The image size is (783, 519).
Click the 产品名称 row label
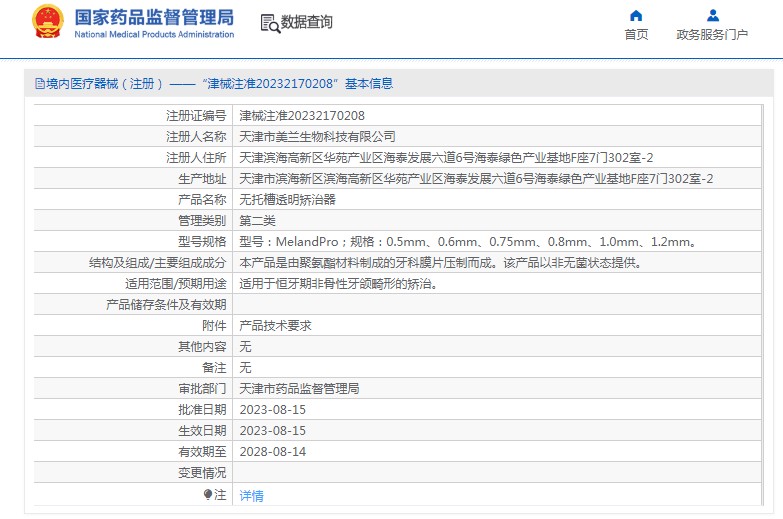pos(202,200)
